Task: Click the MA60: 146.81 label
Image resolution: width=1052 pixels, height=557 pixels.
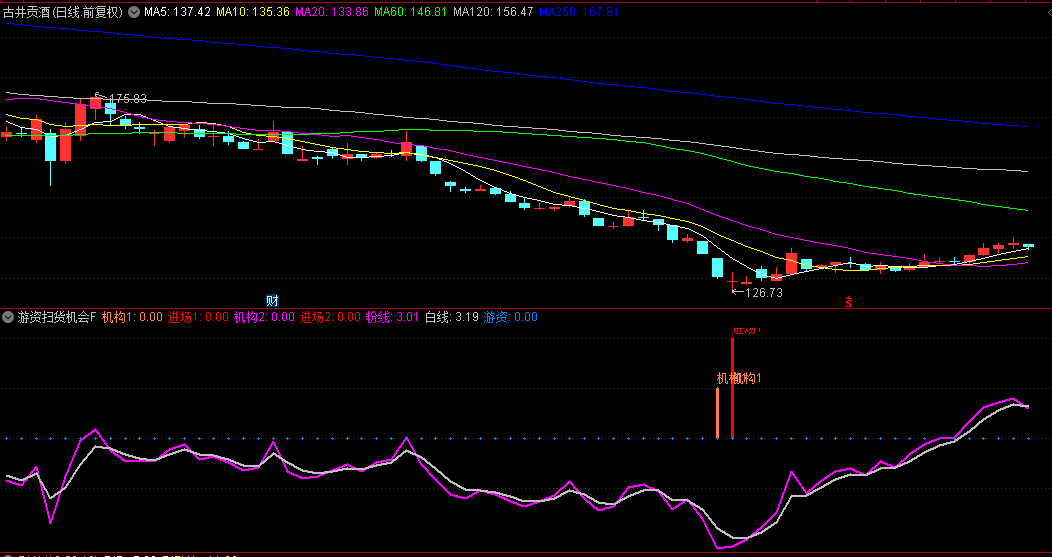Action: (411, 12)
